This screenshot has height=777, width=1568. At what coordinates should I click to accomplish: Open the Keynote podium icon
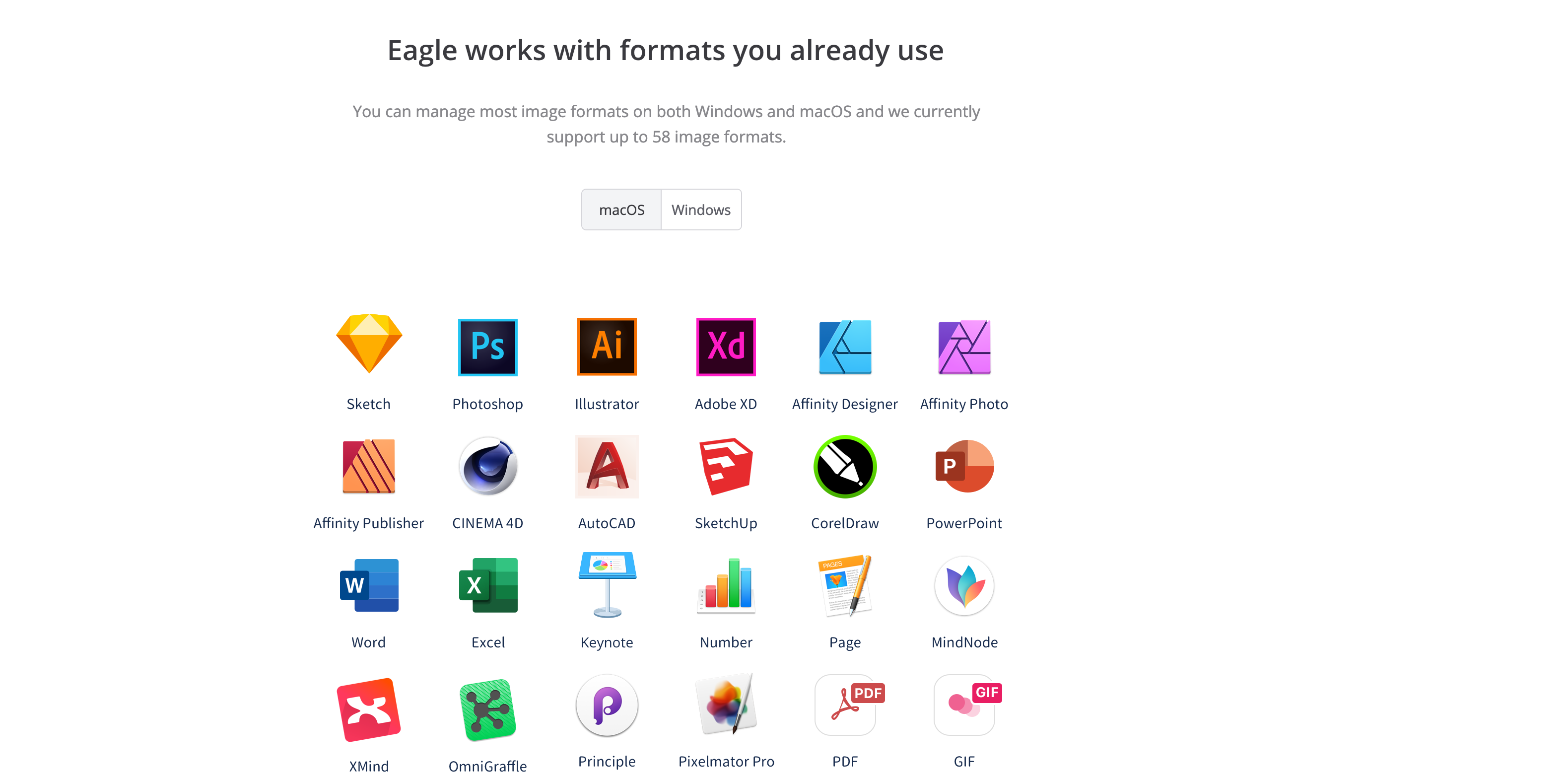[x=607, y=584]
